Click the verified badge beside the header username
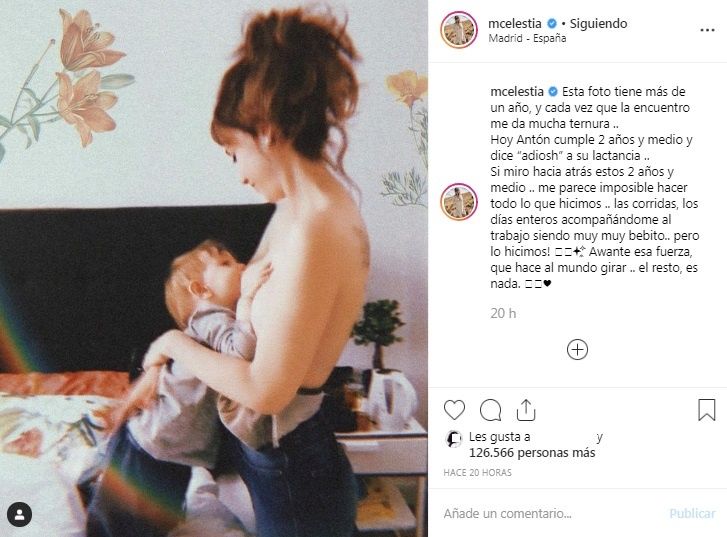The width and height of the screenshot is (727, 537). pyautogui.click(x=552, y=23)
